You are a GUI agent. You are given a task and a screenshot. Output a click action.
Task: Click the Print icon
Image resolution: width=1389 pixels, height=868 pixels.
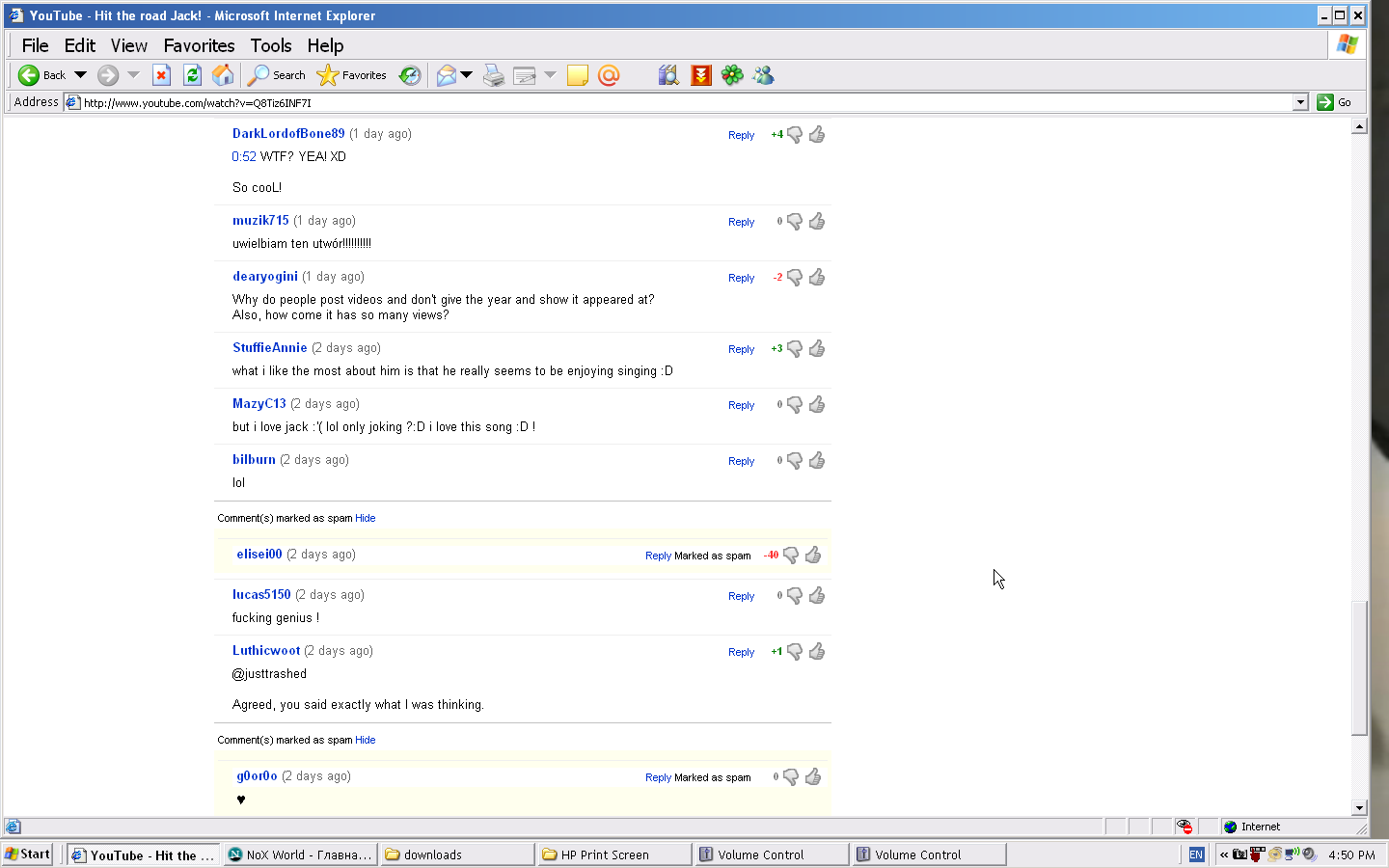(x=494, y=75)
